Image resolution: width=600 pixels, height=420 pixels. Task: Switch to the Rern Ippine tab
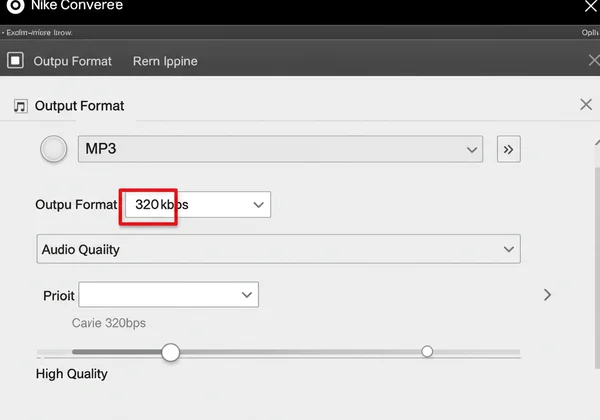pos(165,61)
